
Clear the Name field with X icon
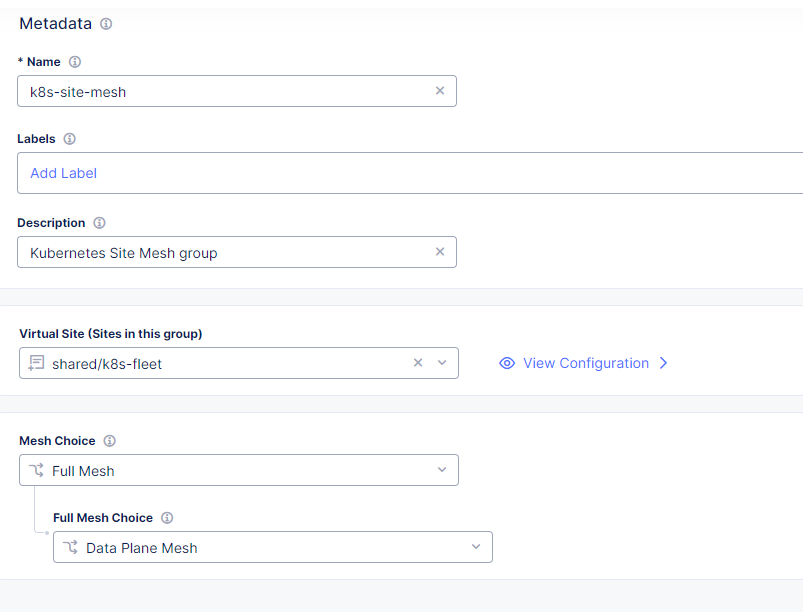[x=440, y=91]
